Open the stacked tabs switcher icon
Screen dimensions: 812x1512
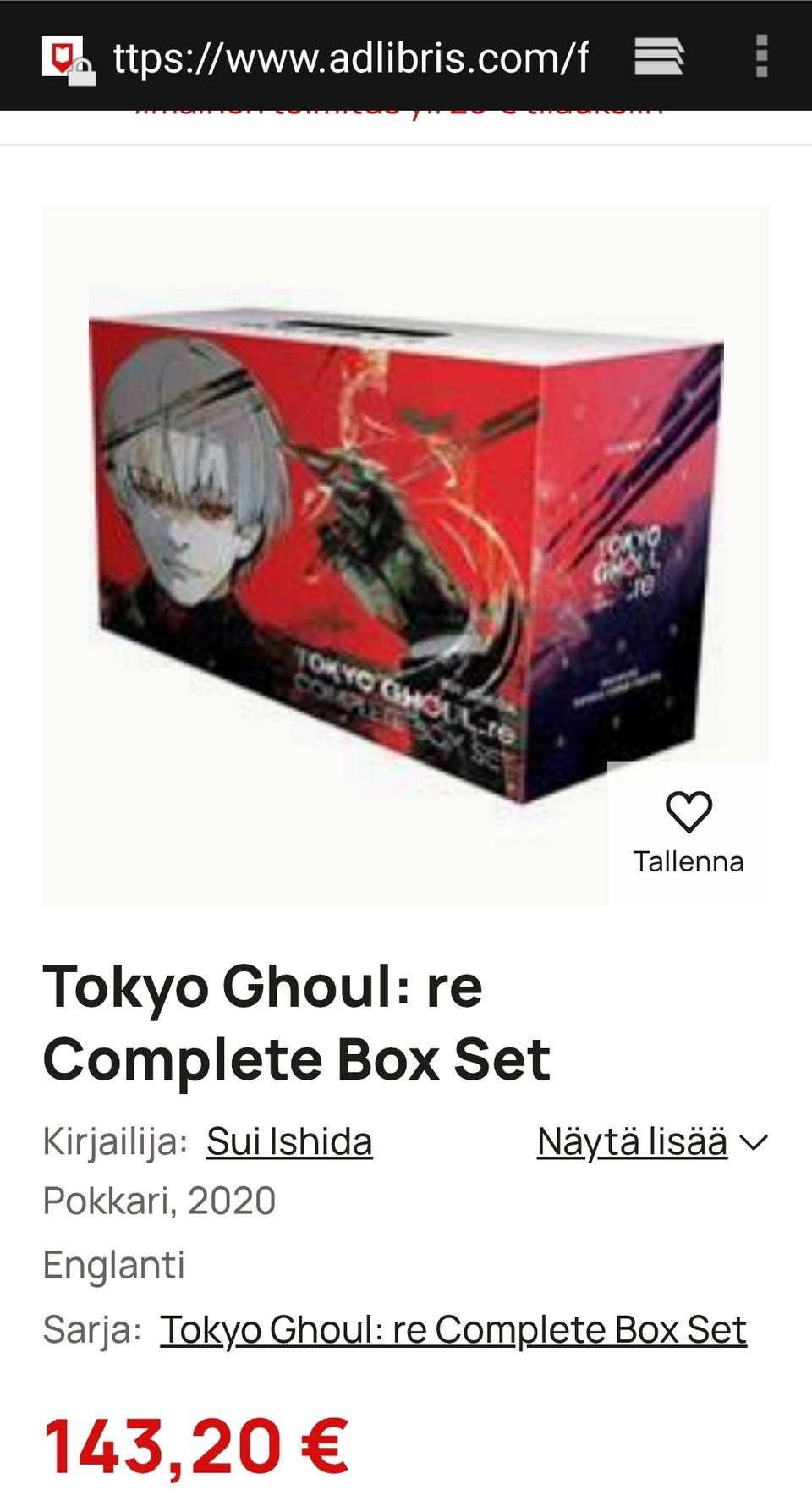pyautogui.click(x=659, y=57)
